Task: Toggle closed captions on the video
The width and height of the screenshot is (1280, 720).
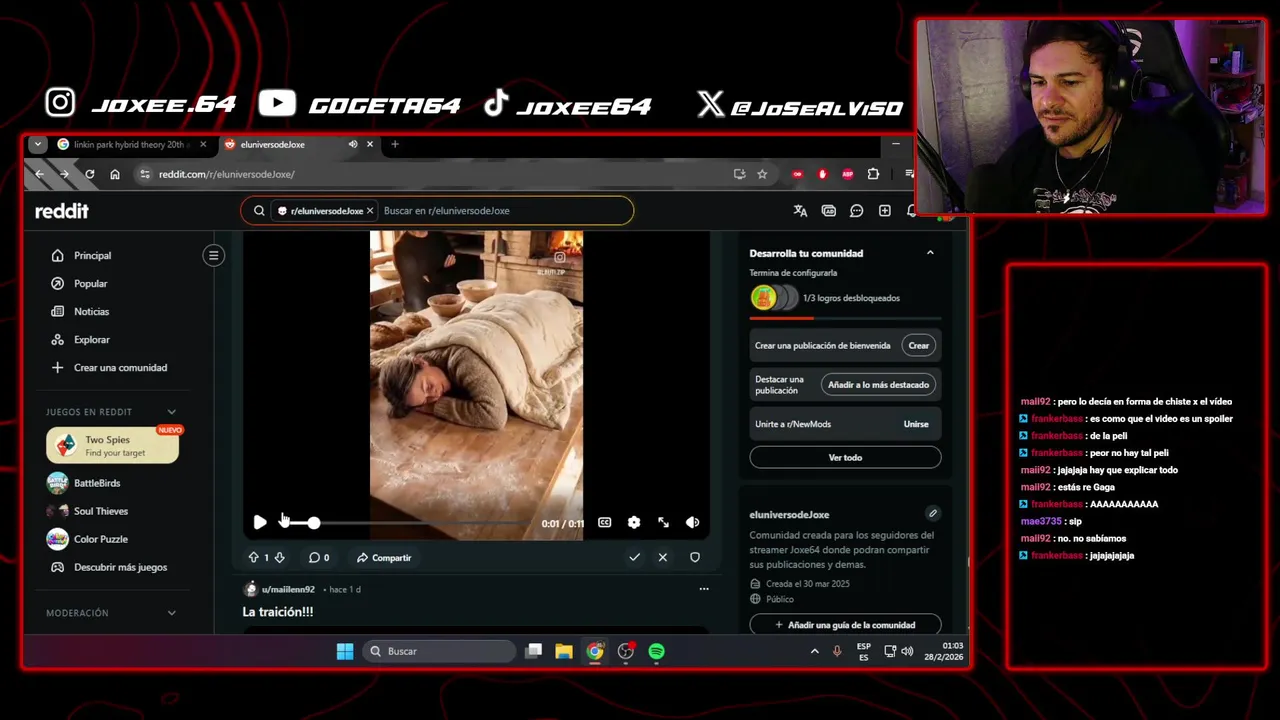Action: pos(605,522)
